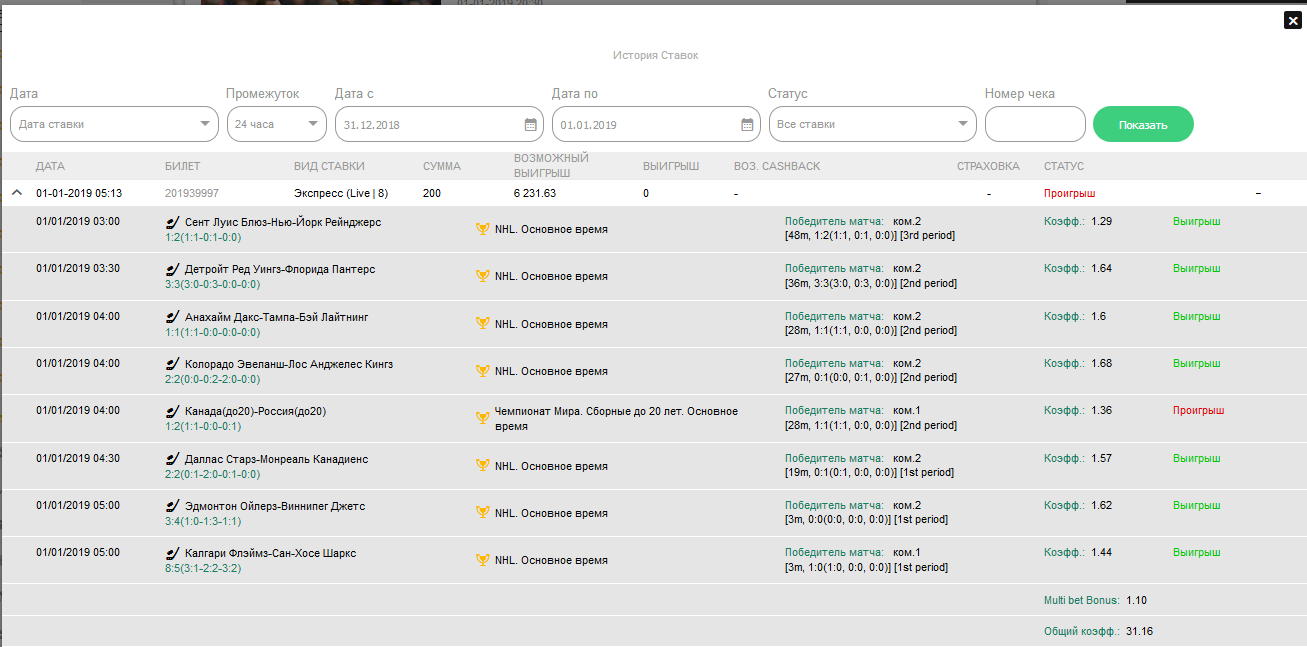Close the История Ставок popup

tap(1292, 20)
